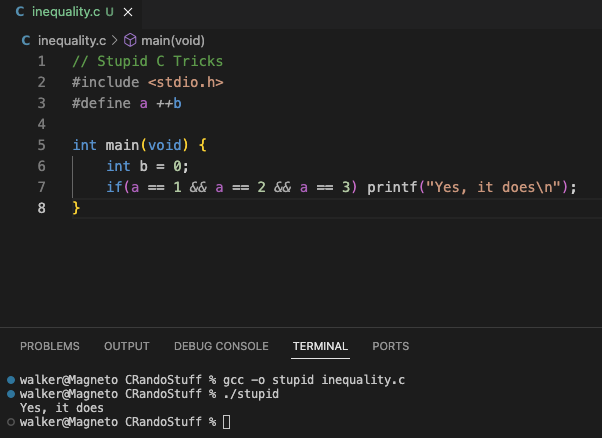Click the terminal cursor at last prompt
Viewport: 602px width, 438px height.
tap(227, 422)
